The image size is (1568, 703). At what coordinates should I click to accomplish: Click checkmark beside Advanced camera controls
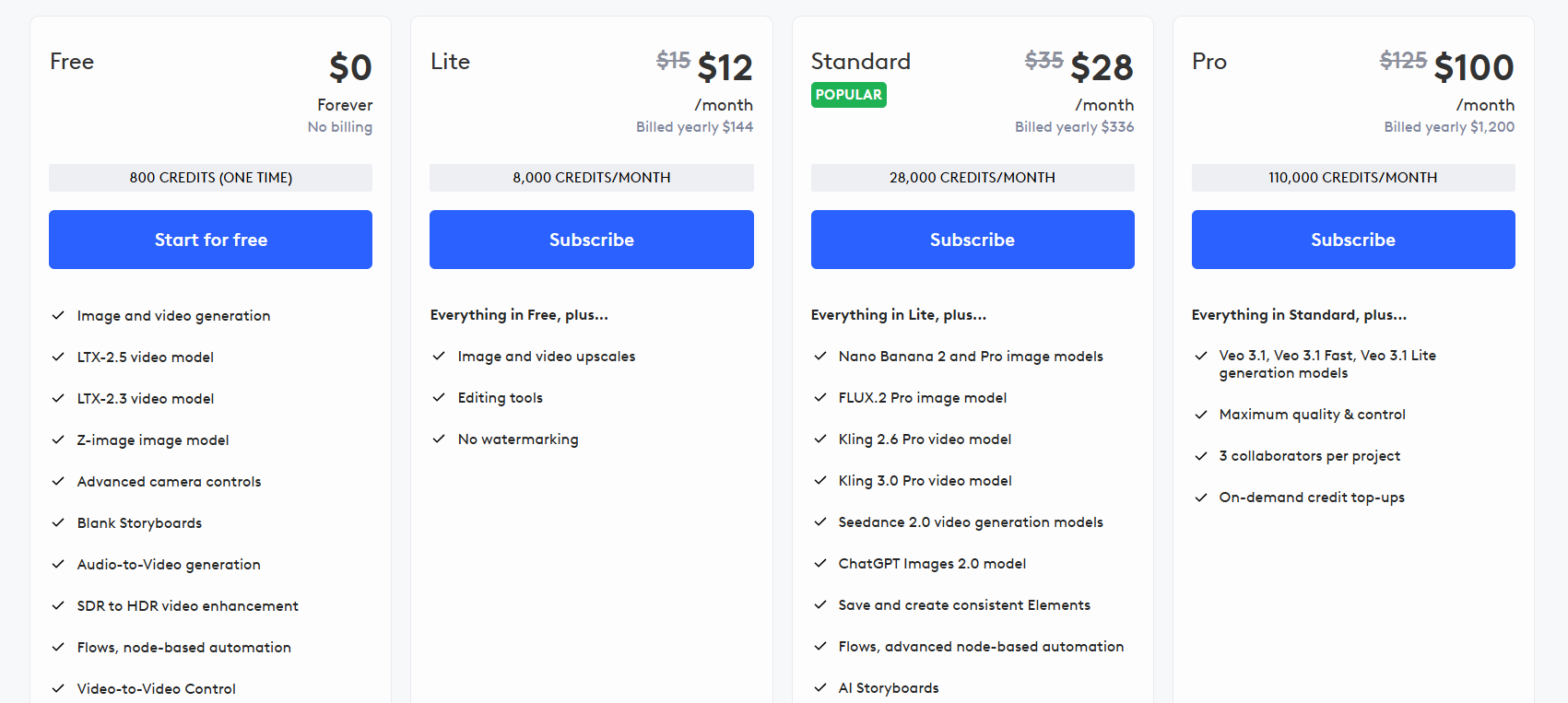[58, 481]
